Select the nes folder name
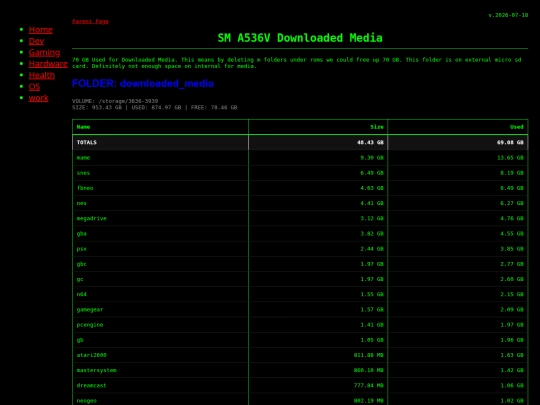Image resolution: width=540 pixels, height=405 pixels. (x=82, y=203)
